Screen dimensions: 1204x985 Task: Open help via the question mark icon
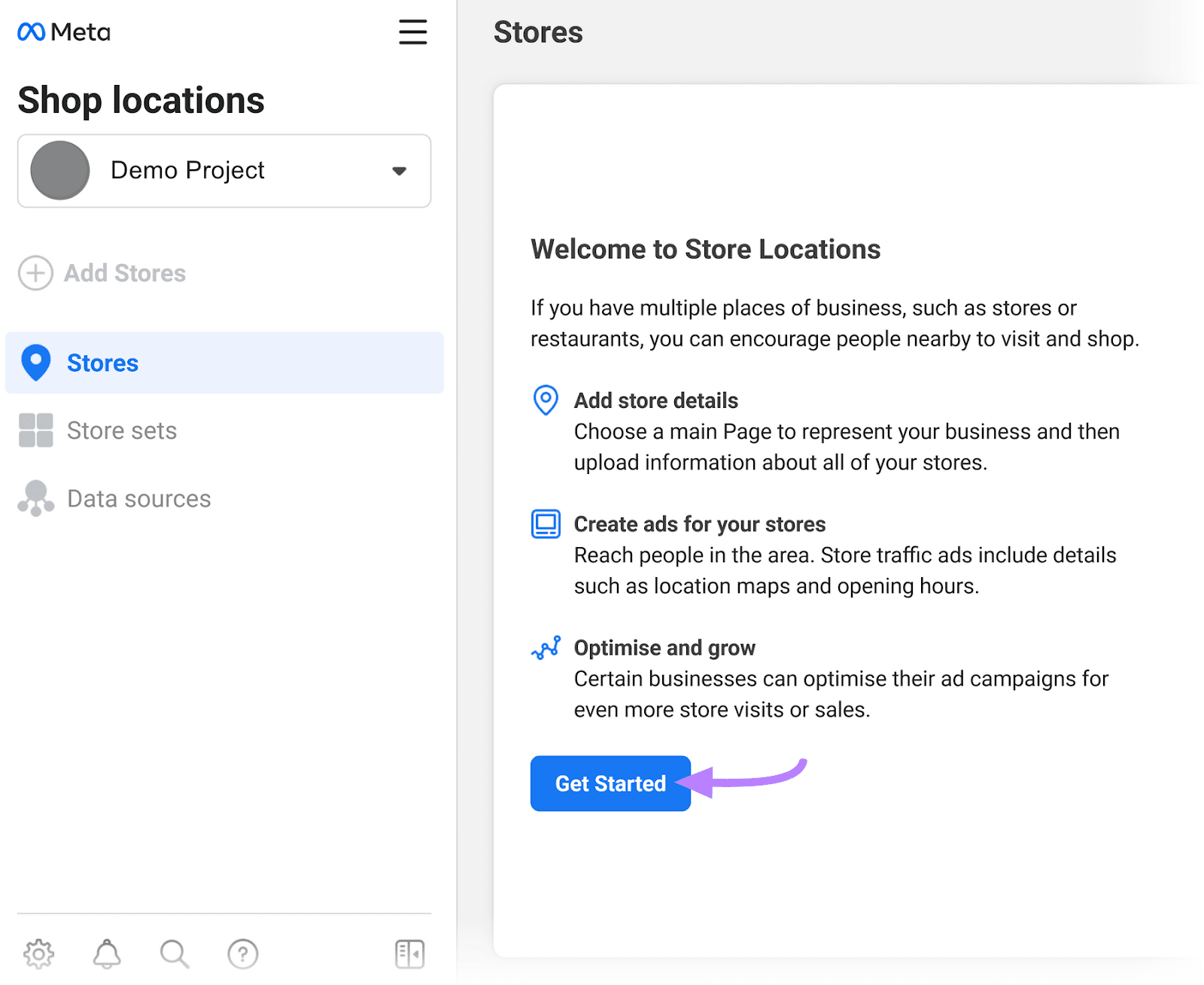click(x=242, y=953)
